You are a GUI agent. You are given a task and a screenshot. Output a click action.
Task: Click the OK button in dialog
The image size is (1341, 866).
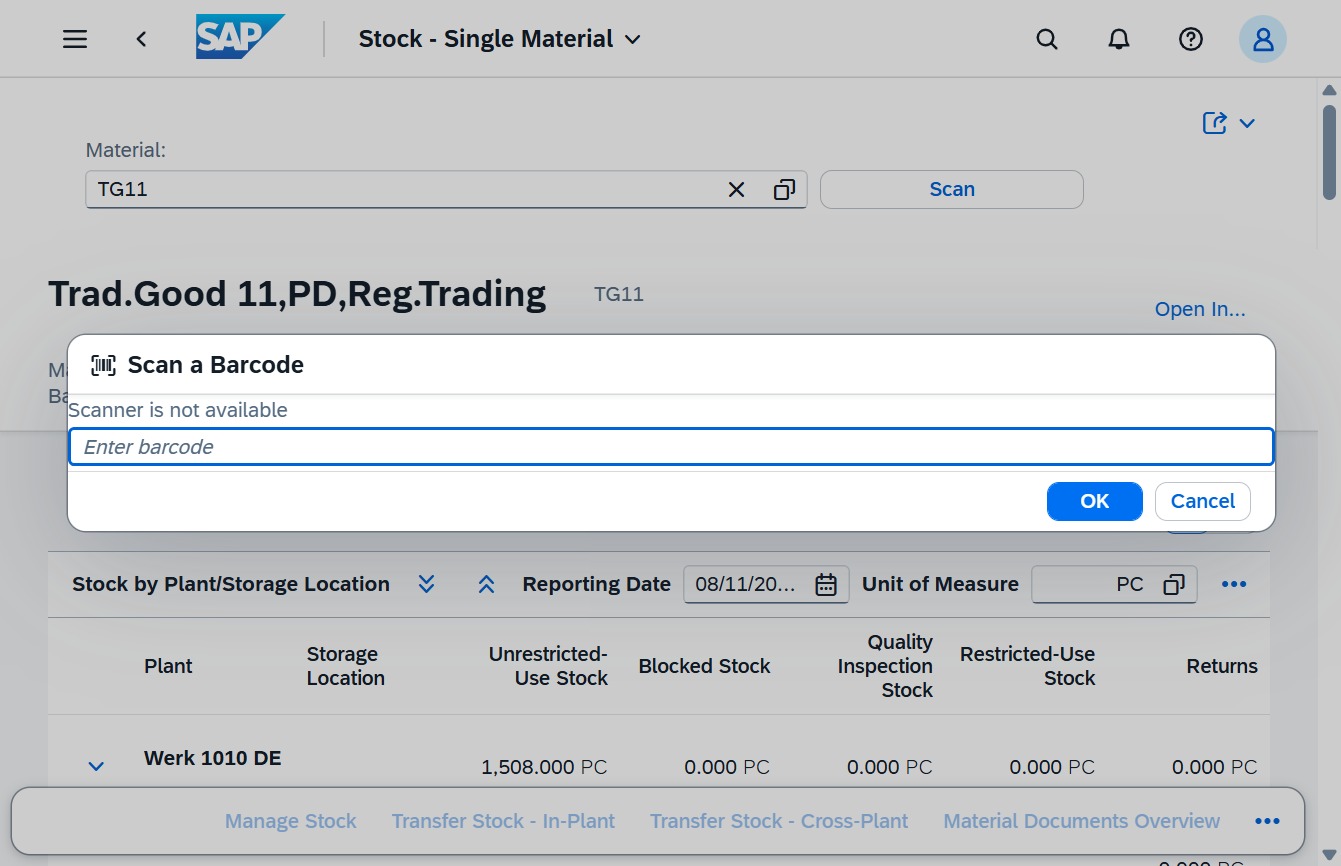click(1095, 501)
